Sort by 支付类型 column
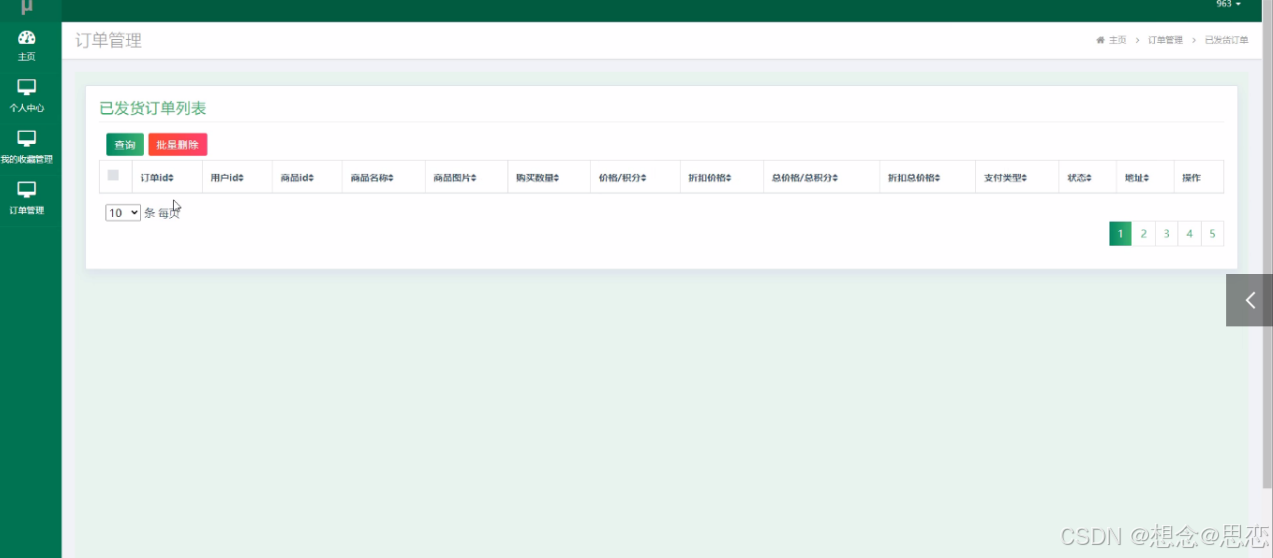The height and width of the screenshot is (558, 1273). coord(1005,177)
